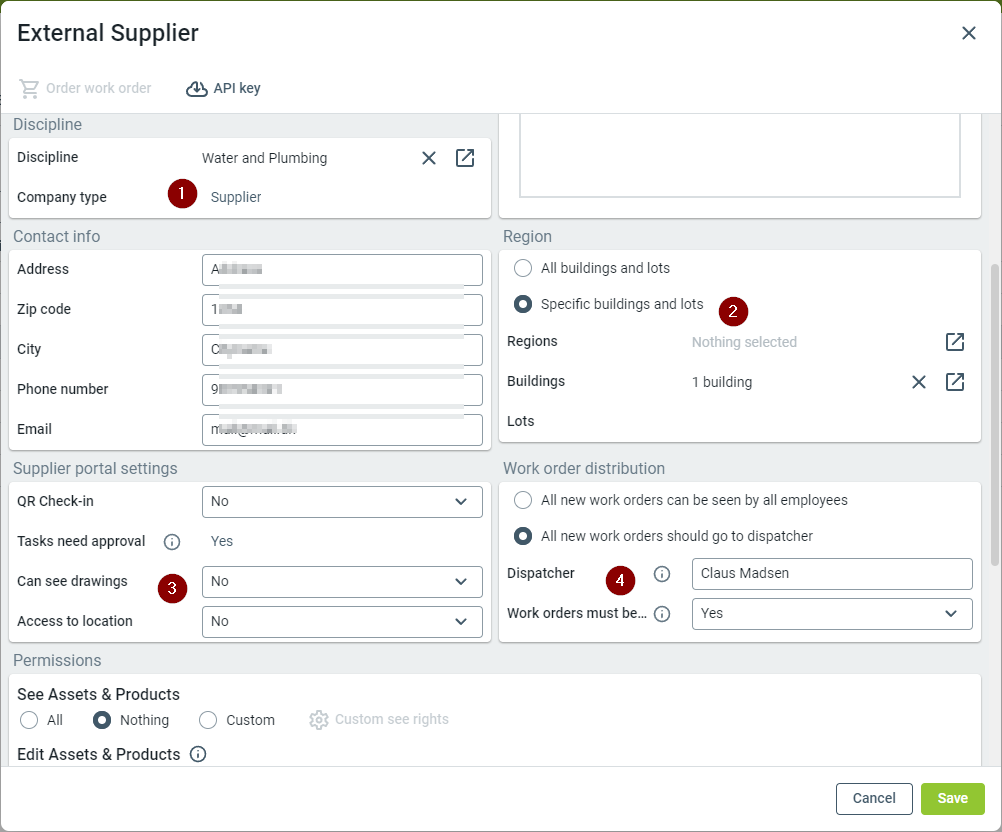Click the Cancel button

coord(874,798)
